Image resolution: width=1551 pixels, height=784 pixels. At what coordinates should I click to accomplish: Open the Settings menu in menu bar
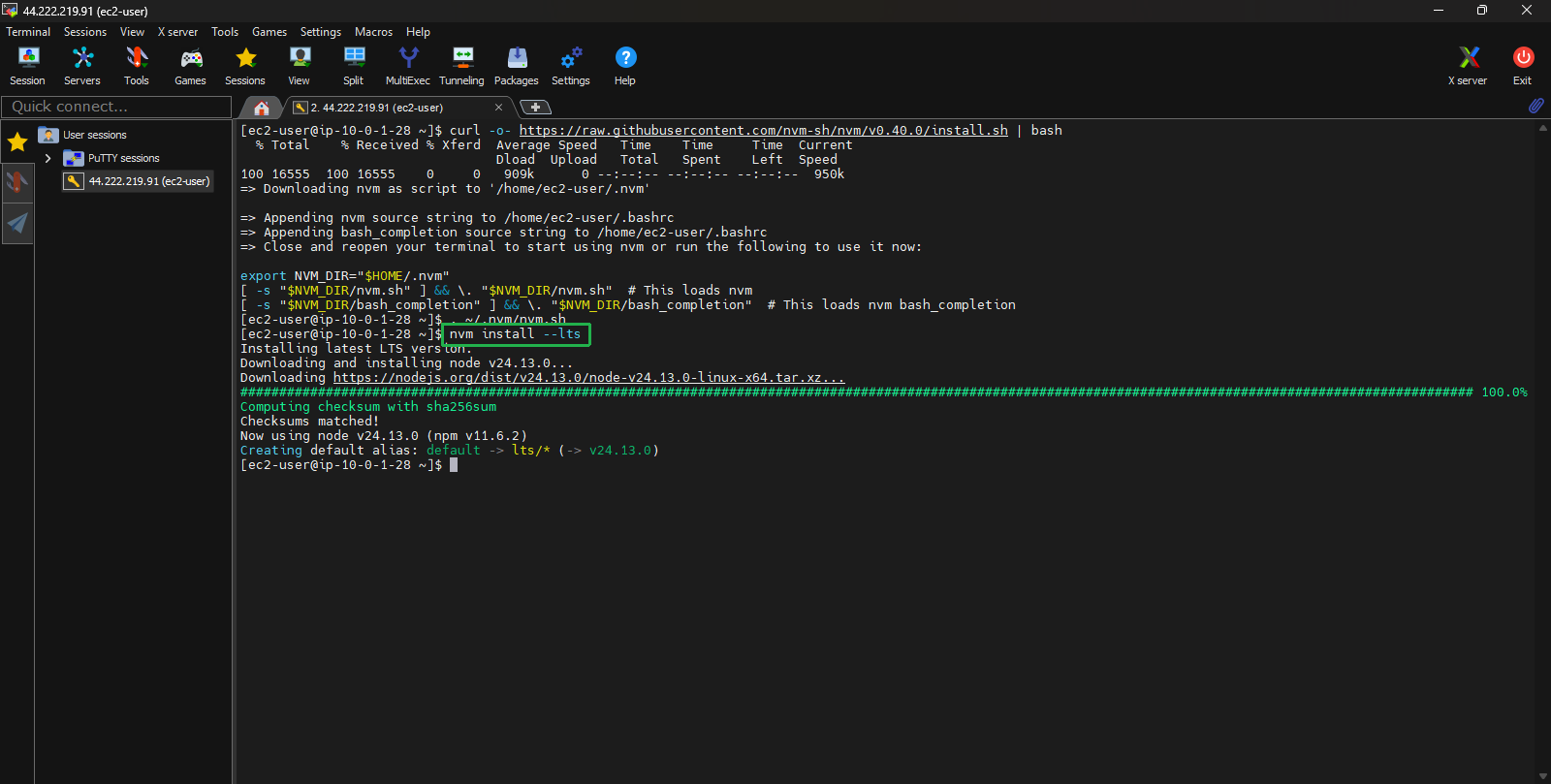(321, 32)
